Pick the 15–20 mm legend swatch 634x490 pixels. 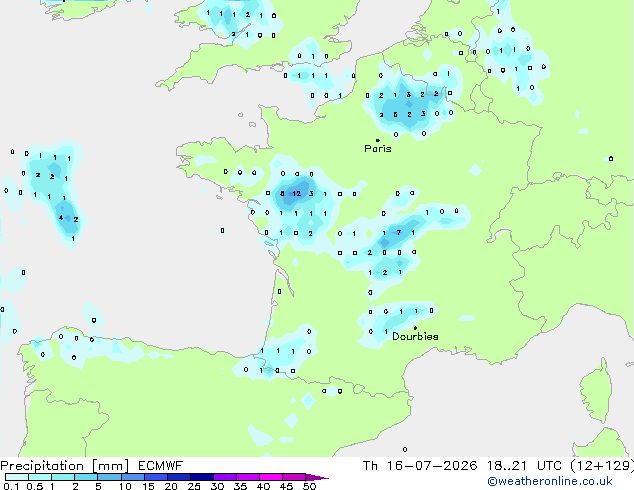point(155,477)
